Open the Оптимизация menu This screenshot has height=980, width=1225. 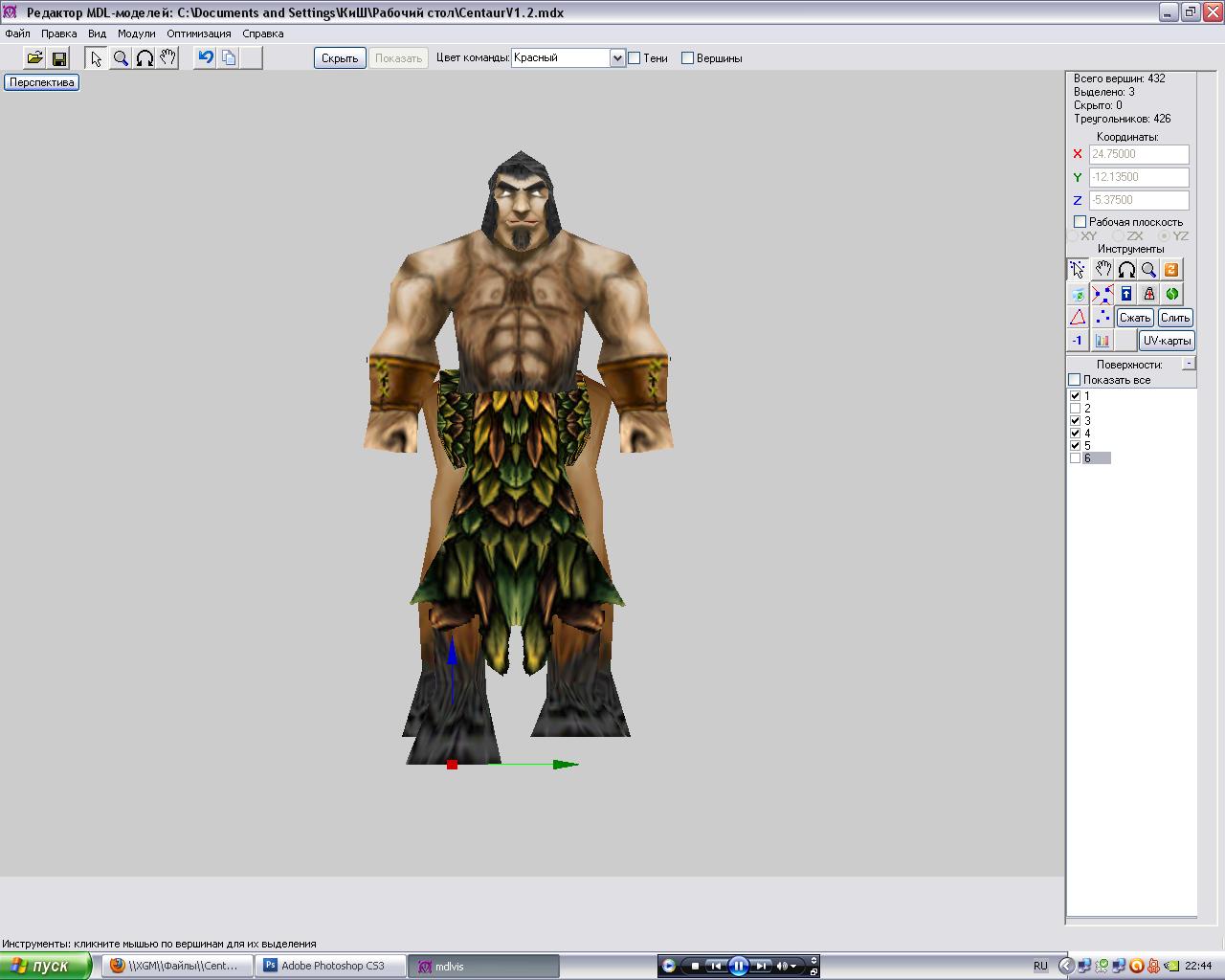pos(199,33)
